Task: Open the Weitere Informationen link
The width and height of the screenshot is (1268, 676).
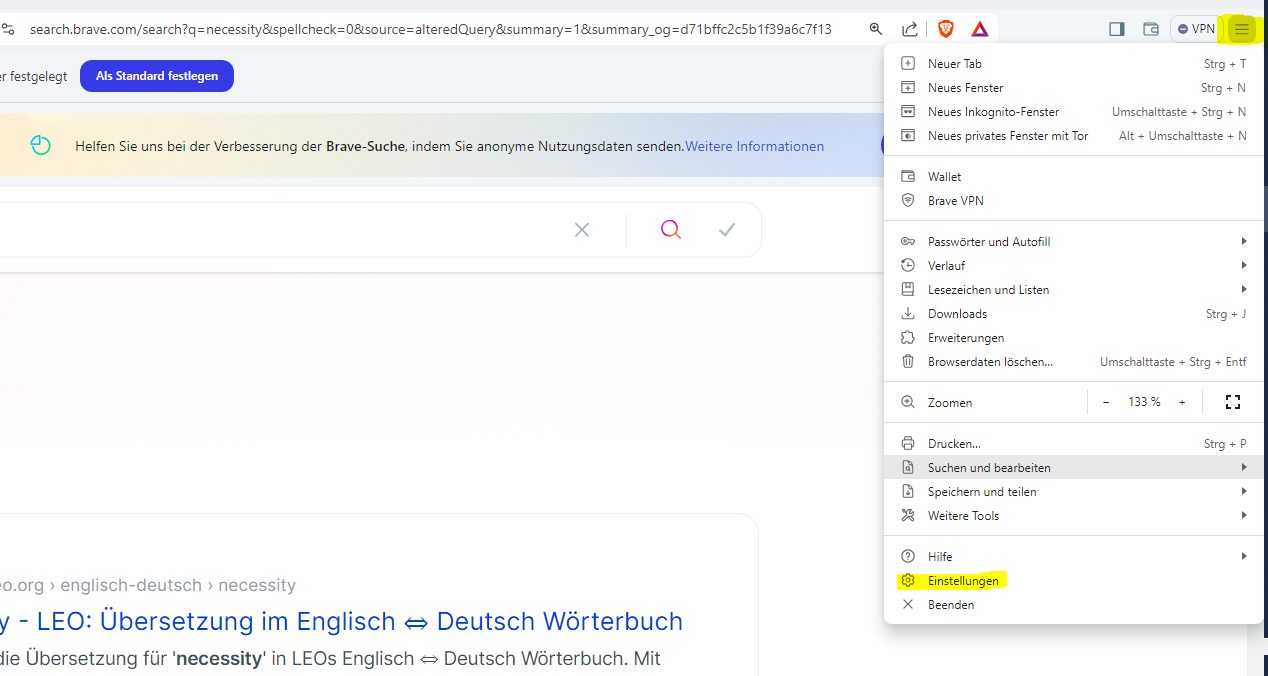Action: 755,146
